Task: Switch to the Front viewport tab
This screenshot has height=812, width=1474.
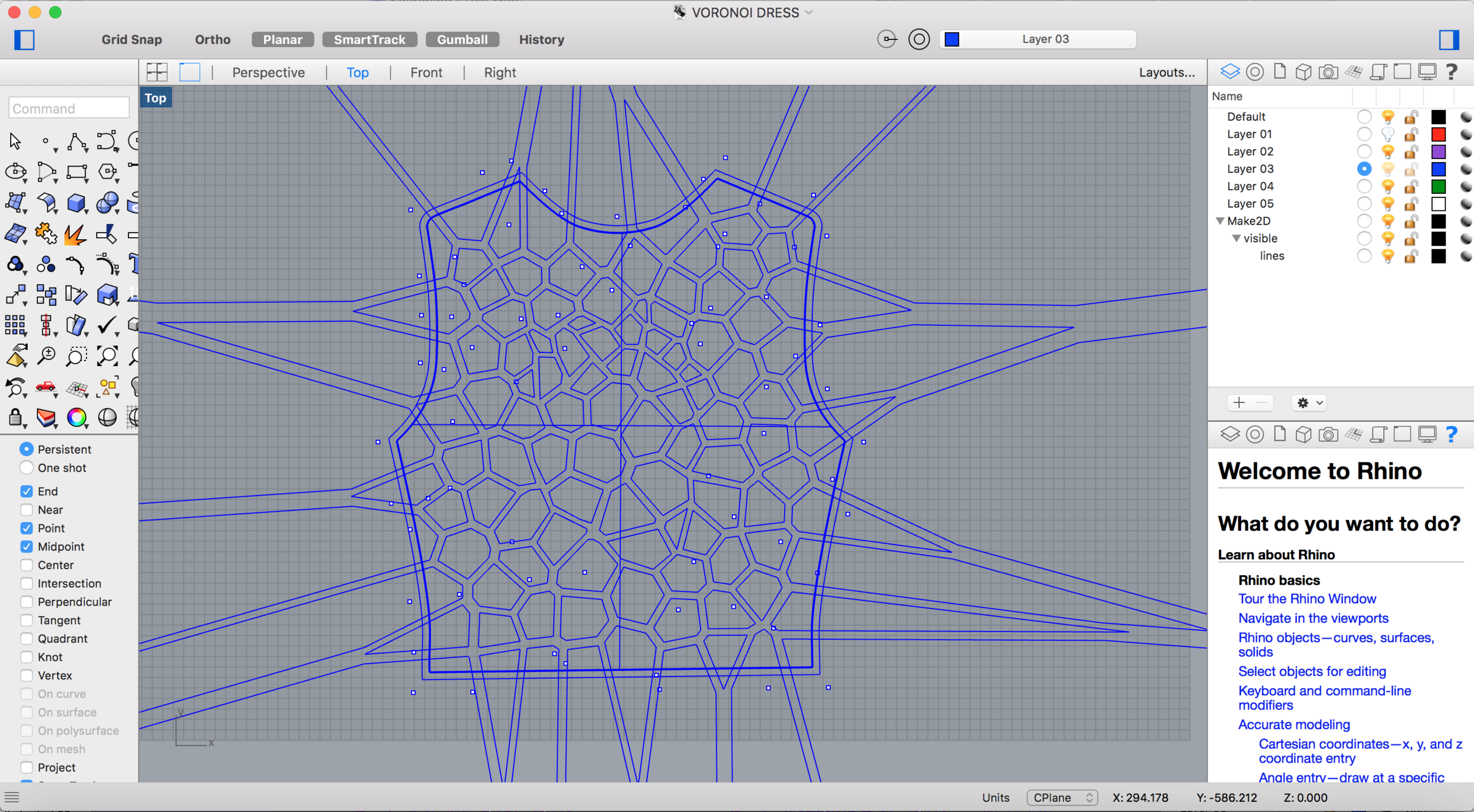Action: pos(426,72)
